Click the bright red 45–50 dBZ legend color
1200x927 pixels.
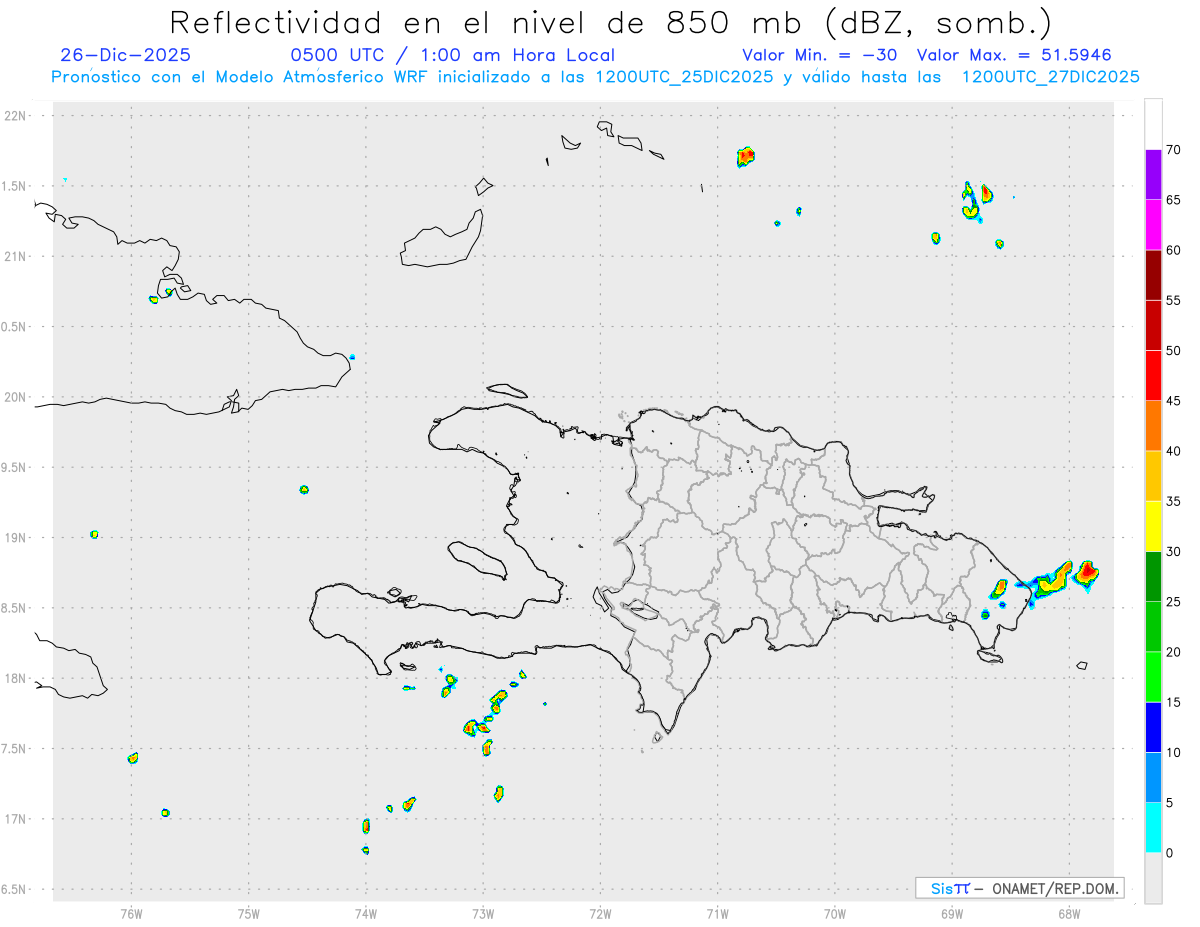tap(1153, 376)
